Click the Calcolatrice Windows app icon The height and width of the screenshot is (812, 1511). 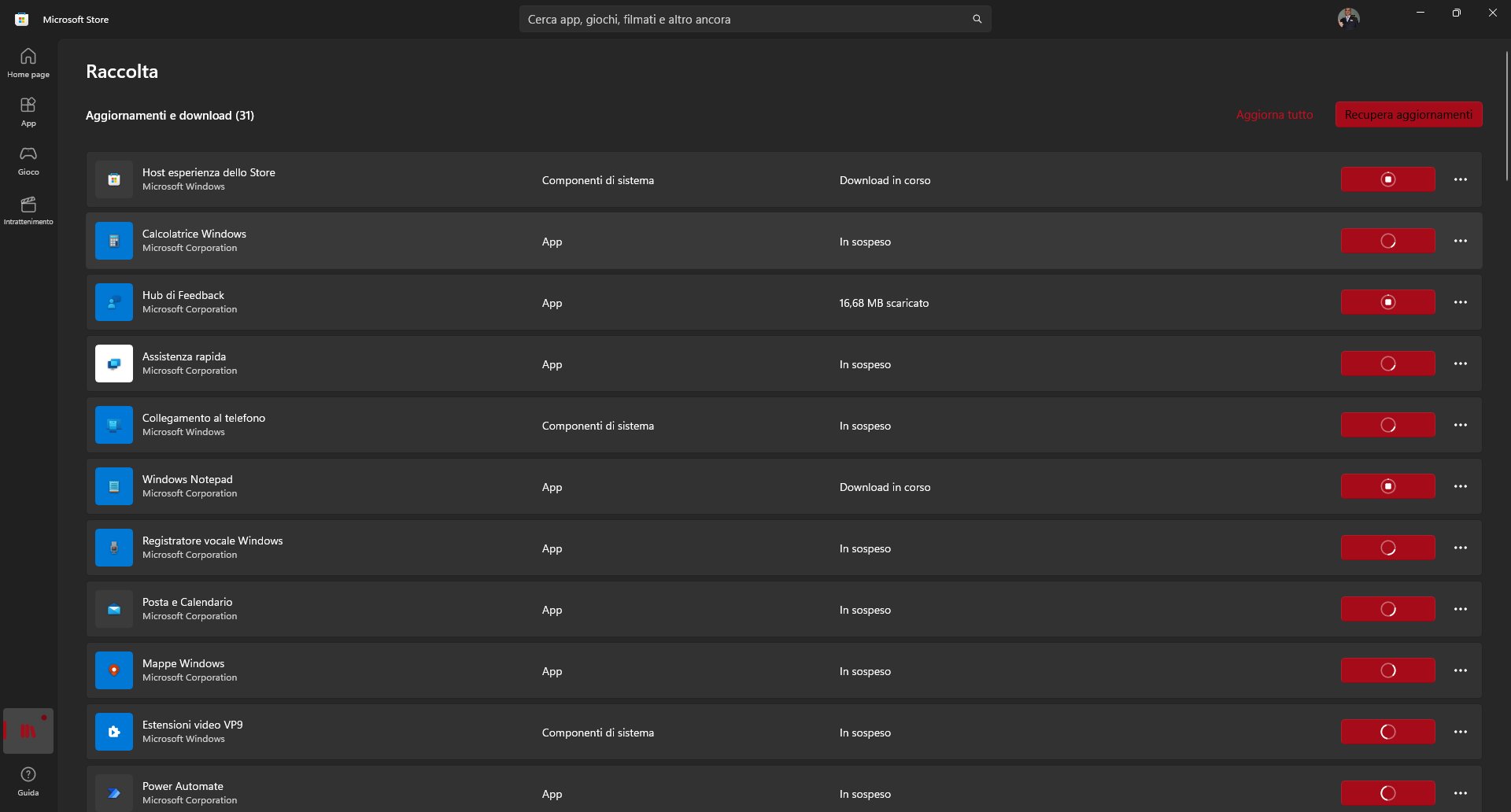pyautogui.click(x=114, y=241)
